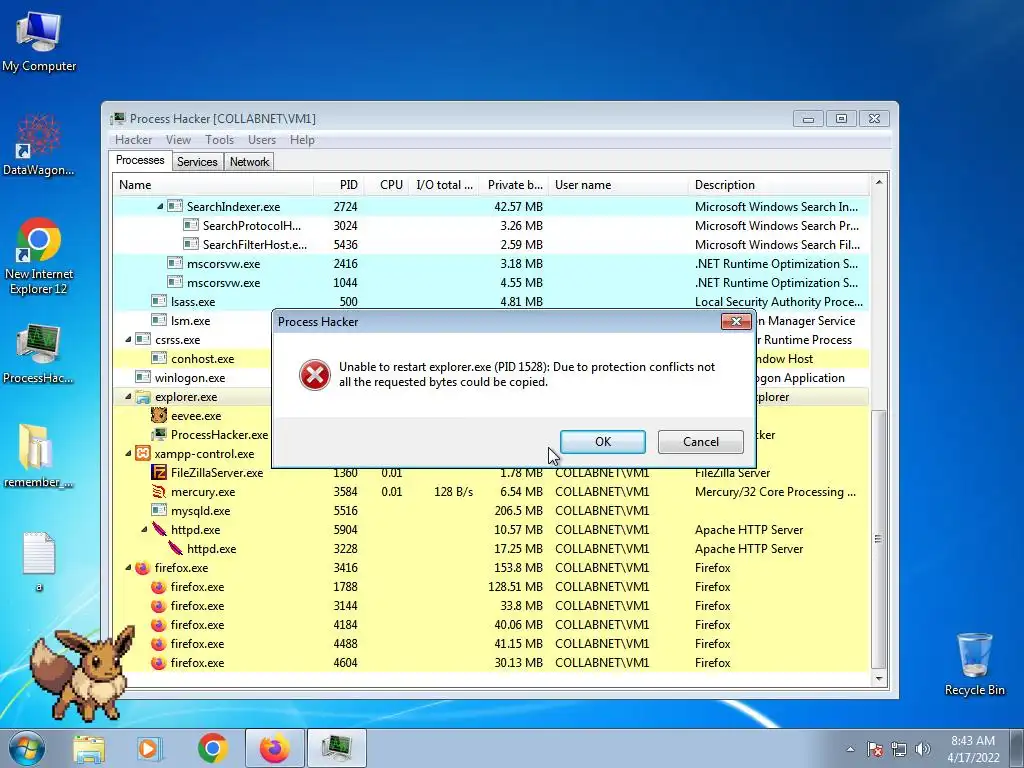Select the SearchFilterHost process row

pos(491,244)
